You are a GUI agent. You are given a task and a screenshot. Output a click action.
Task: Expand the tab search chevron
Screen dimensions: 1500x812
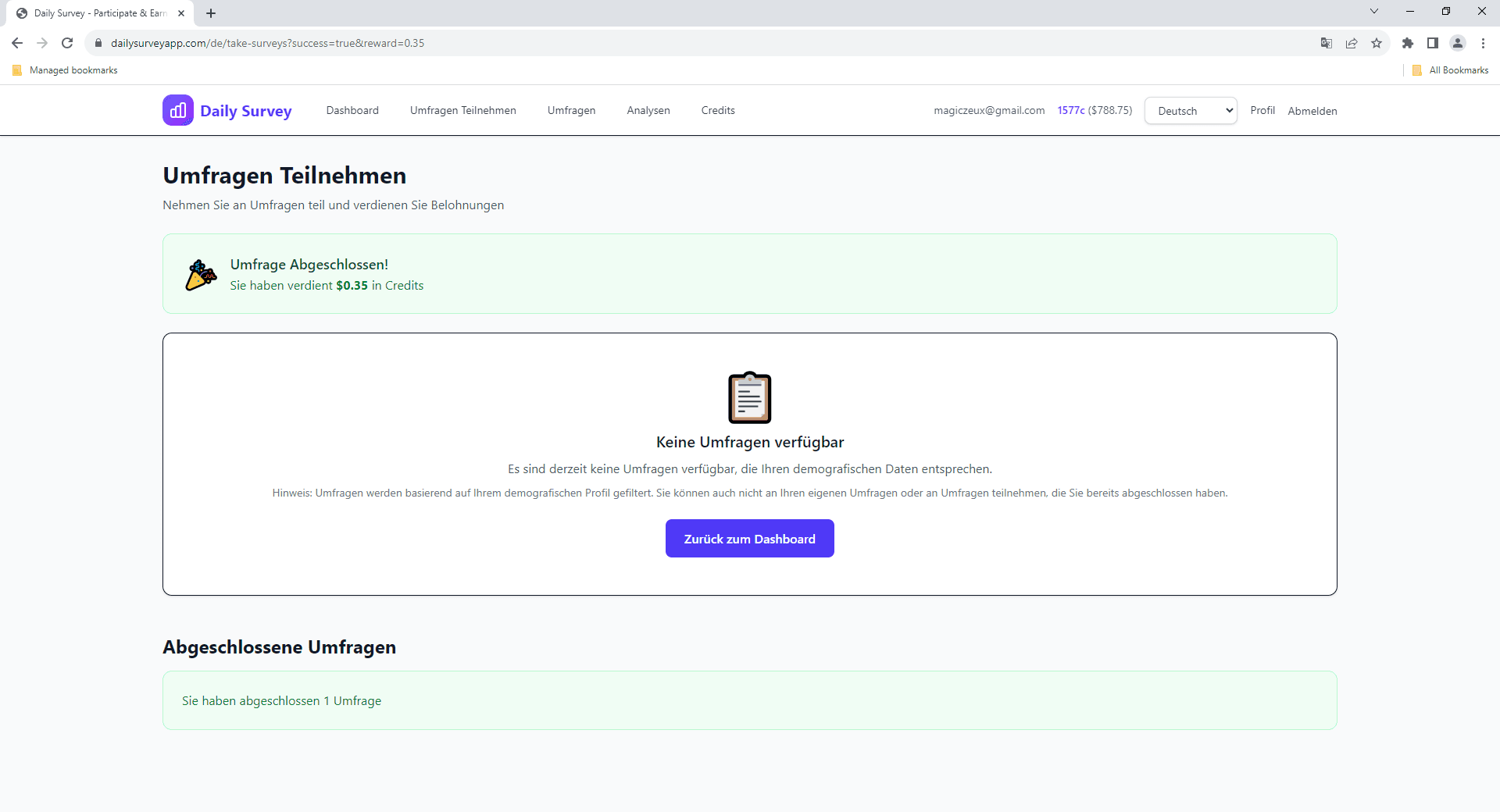pos(1373,12)
